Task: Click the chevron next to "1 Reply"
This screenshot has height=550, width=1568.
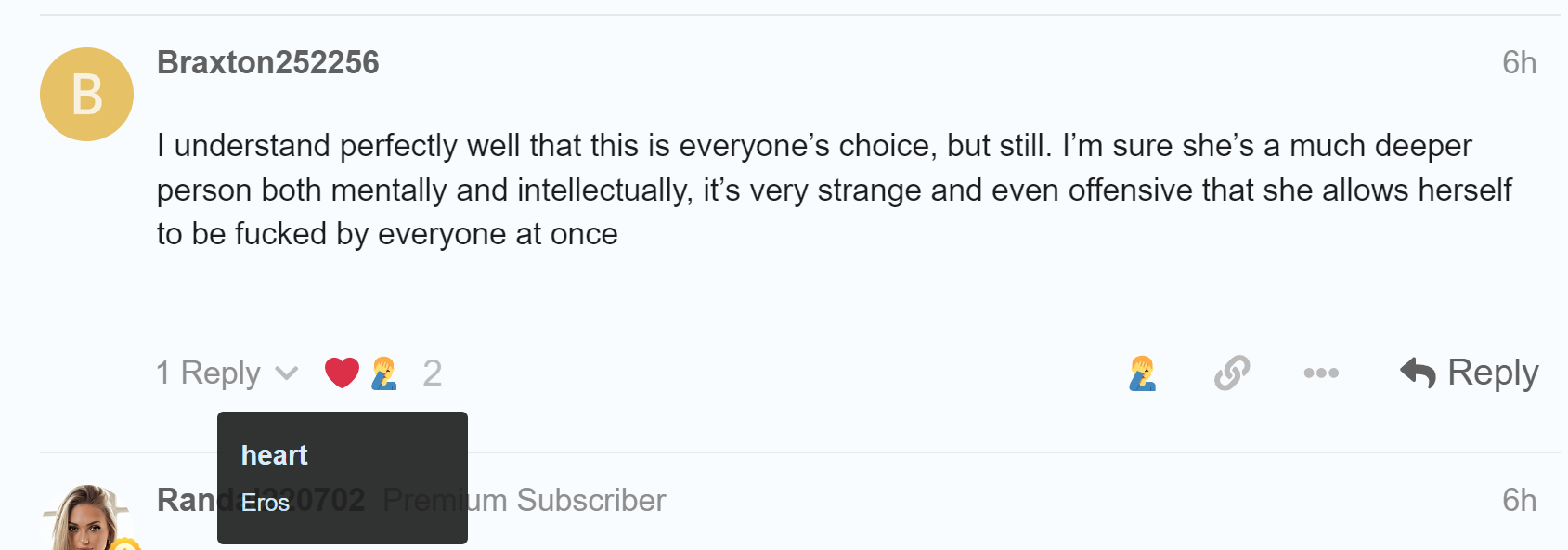Action: pyautogui.click(x=287, y=373)
